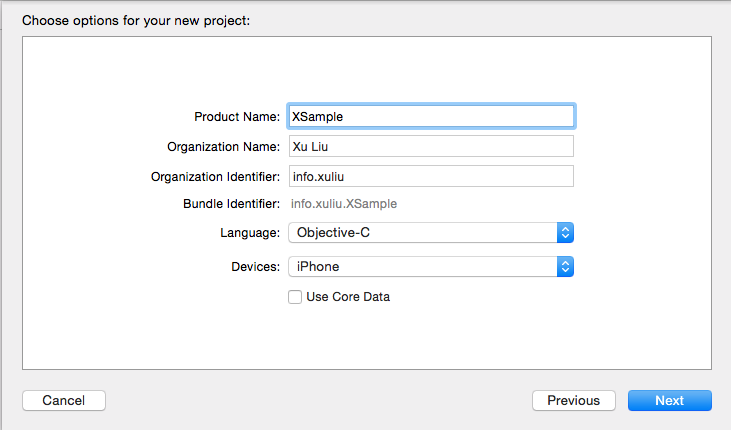Open the Devices dropdown showing iPhone
Image resolution: width=731 pixels, height=430 pixels.
421,267
